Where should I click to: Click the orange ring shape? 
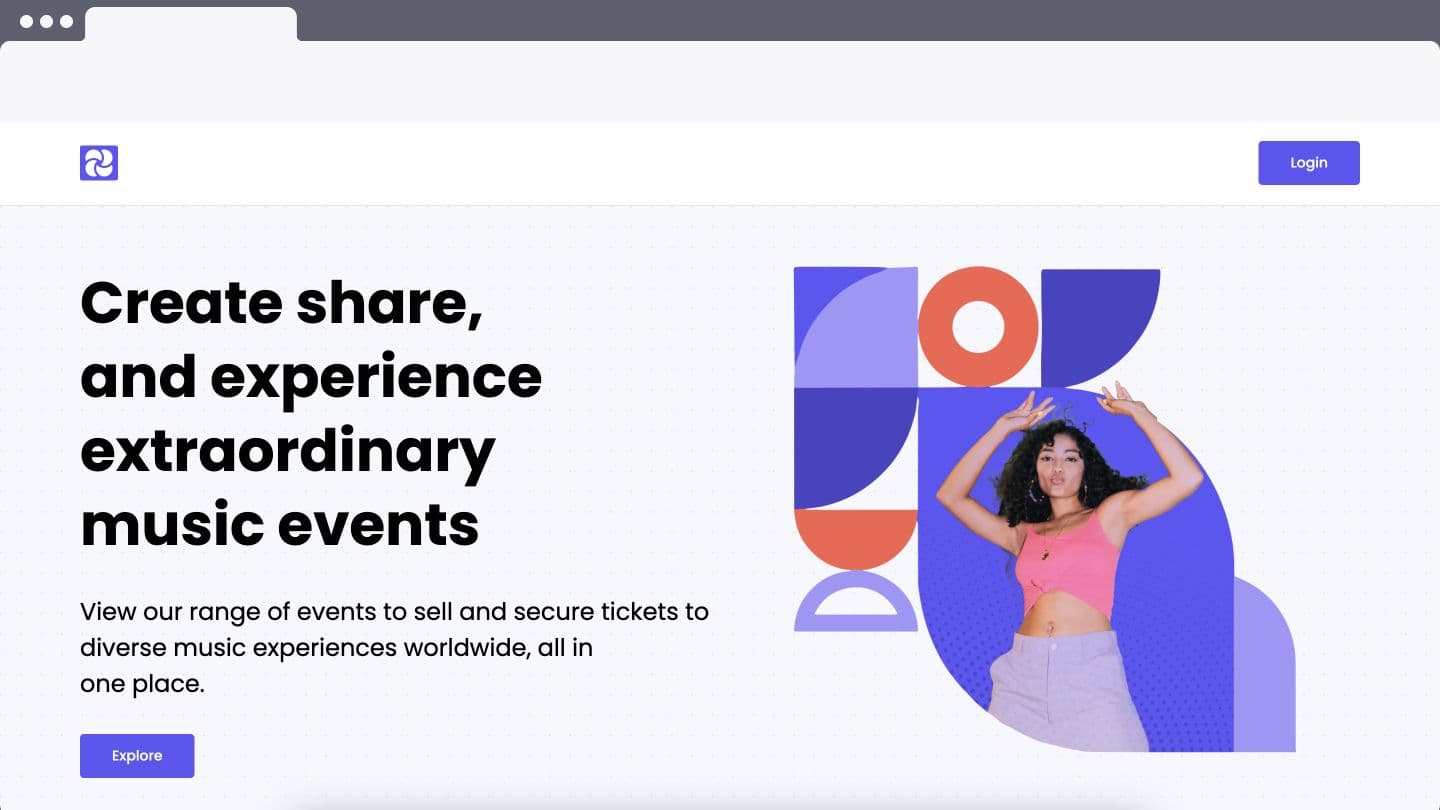tap(978, 327)
